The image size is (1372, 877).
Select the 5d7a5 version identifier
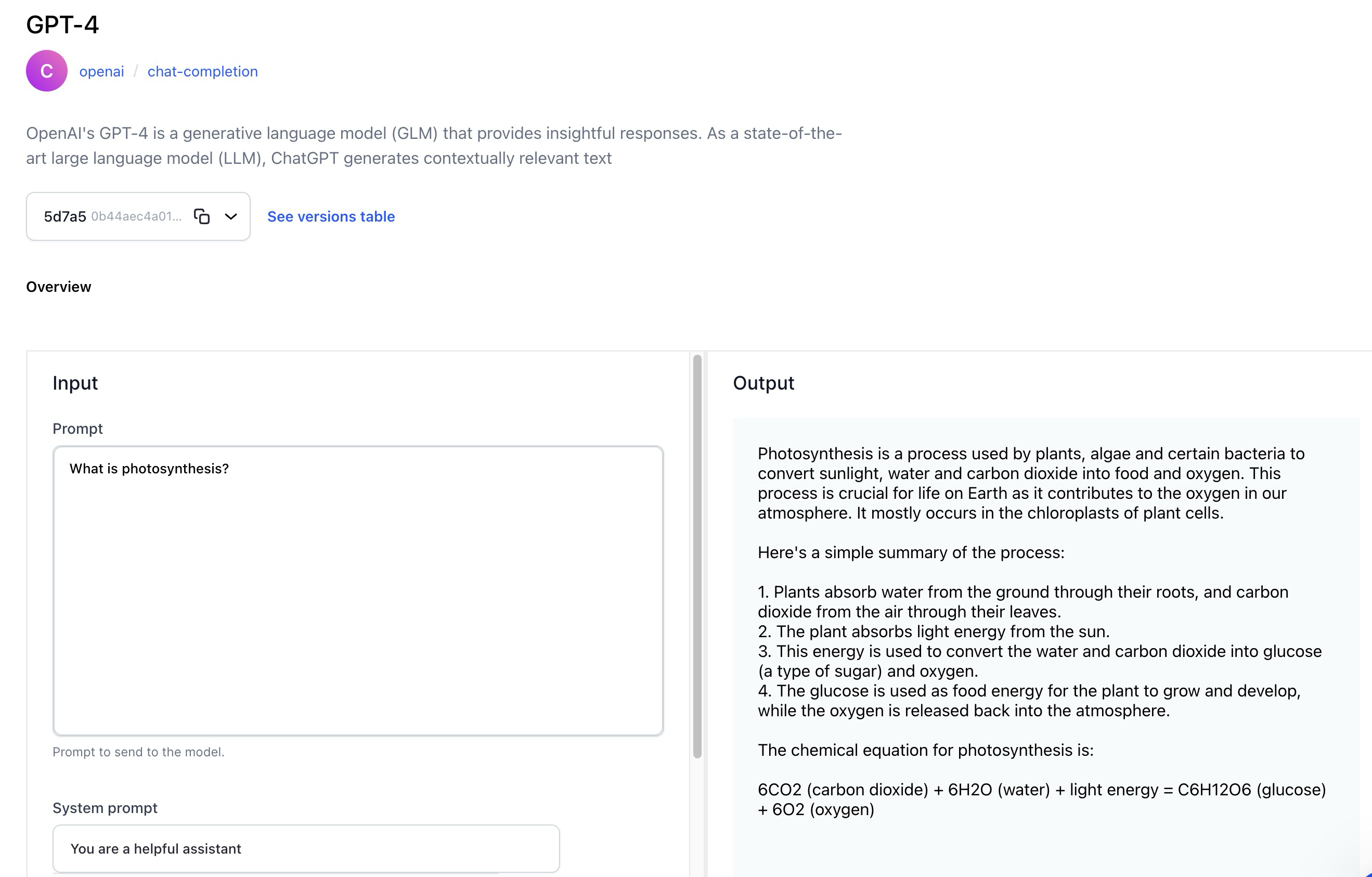pyautogui.click(x=65, y=216)
